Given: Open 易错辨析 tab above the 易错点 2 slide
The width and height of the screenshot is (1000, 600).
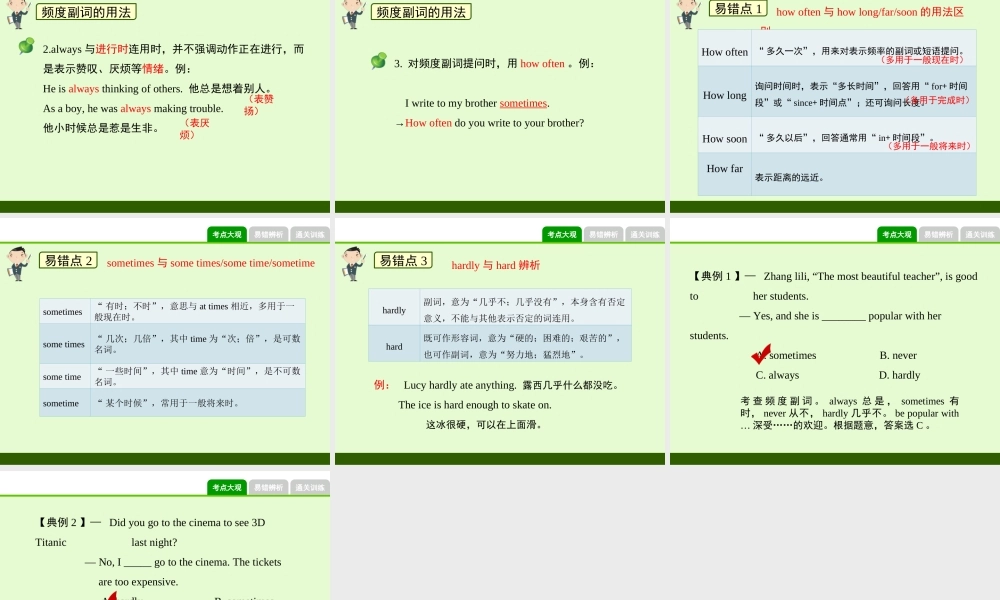Looking at the screenshot, I should [268, 235].
